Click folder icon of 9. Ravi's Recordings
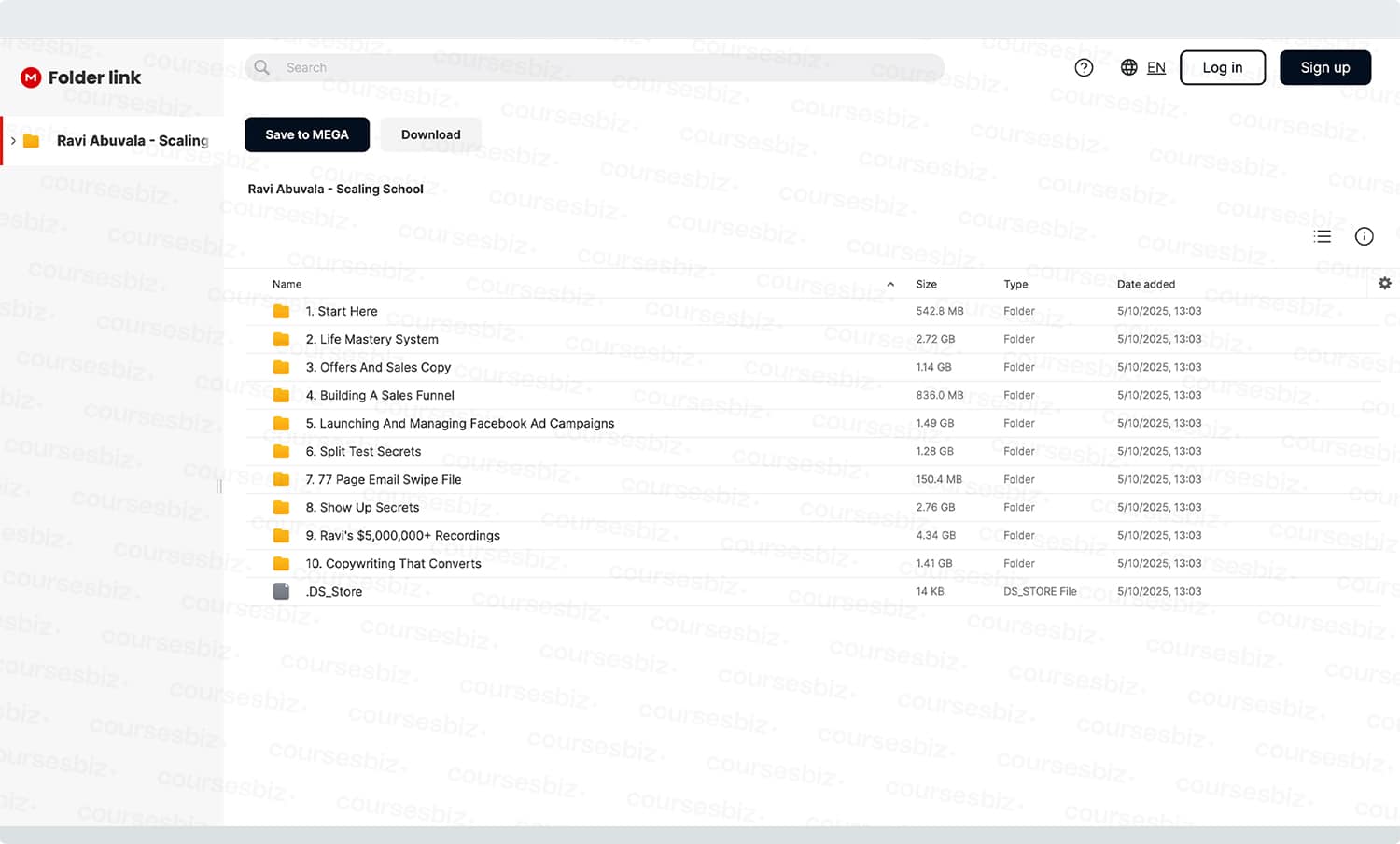The height and width of the screenshot is (844, 1400). click(281, 535)
